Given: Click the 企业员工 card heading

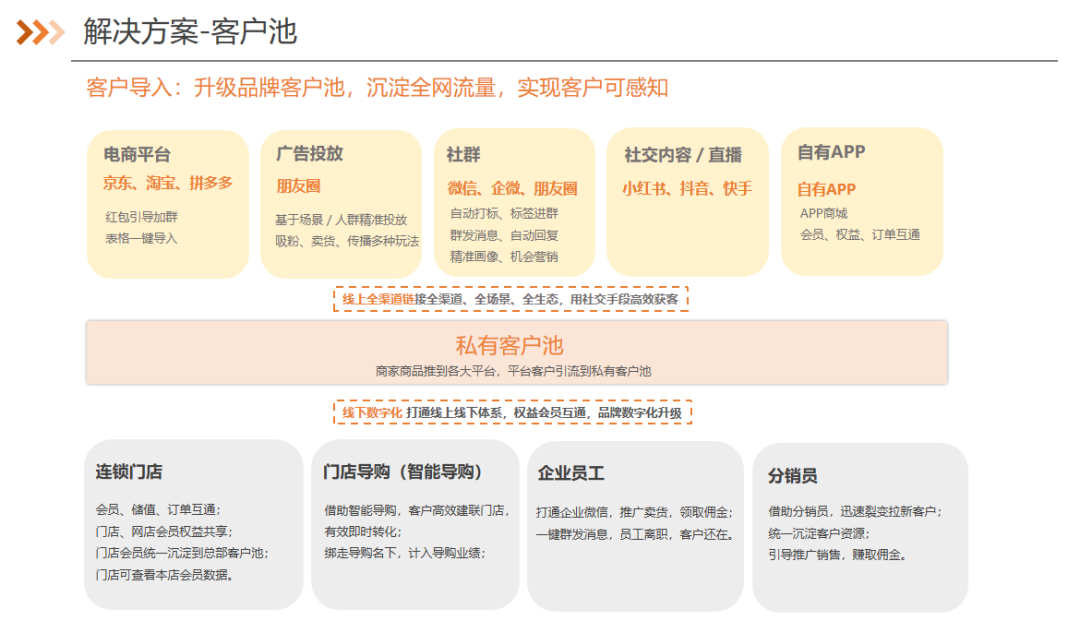Looking at the screenshot, I should [x=570, y=474].
